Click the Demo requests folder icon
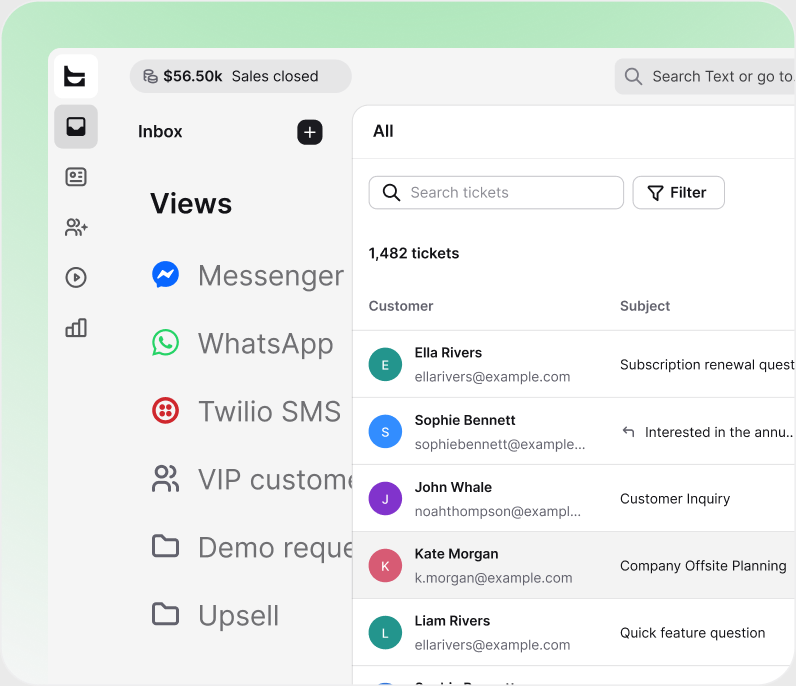Image resolution: width=796 pixels, height=686 pixels. point(165,546)
